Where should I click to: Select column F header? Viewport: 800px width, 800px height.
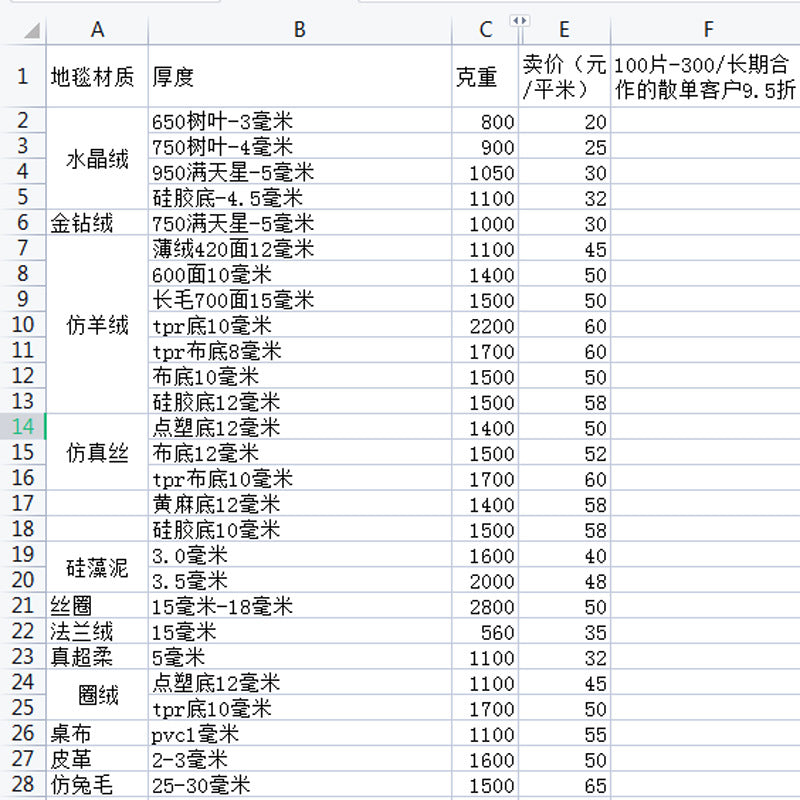click(x=707, y=30)
